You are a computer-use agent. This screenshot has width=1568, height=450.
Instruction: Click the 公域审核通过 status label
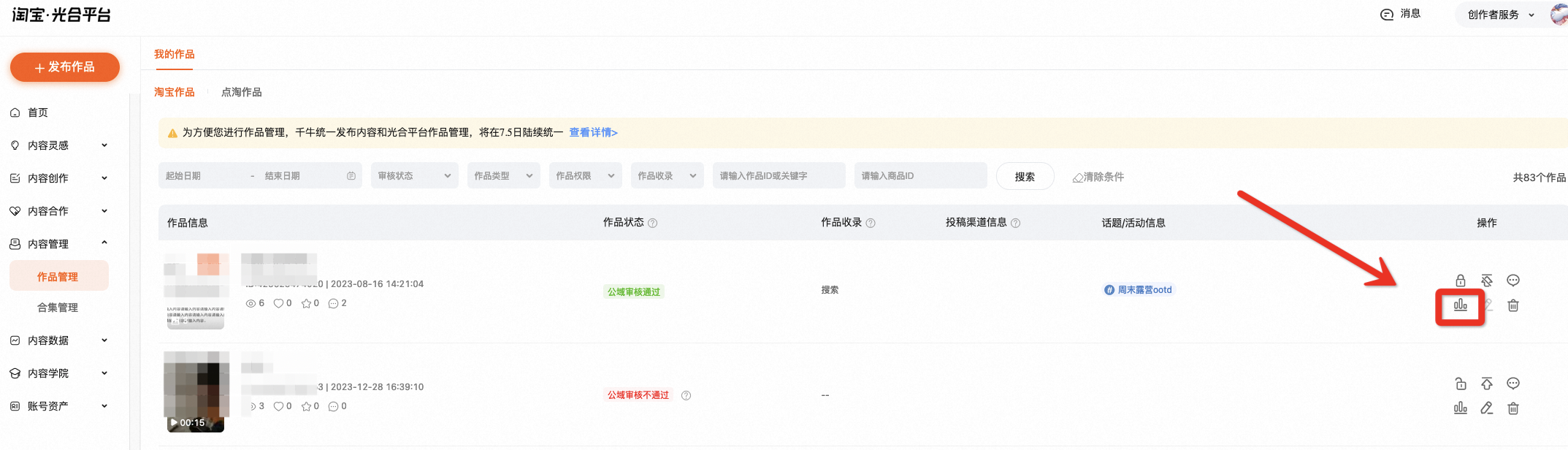point(634,292)
